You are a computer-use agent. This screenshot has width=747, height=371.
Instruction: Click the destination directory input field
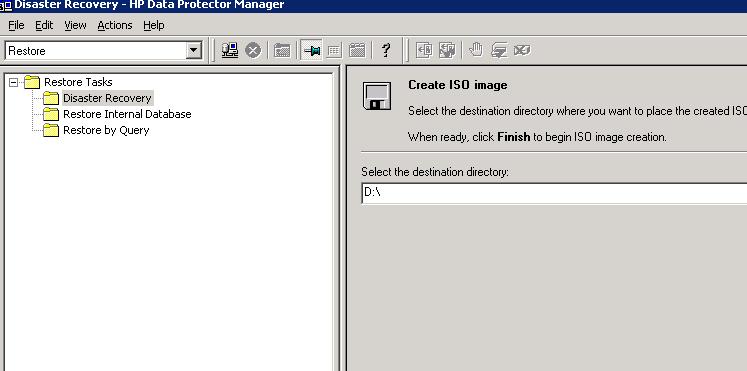[554, 193]
